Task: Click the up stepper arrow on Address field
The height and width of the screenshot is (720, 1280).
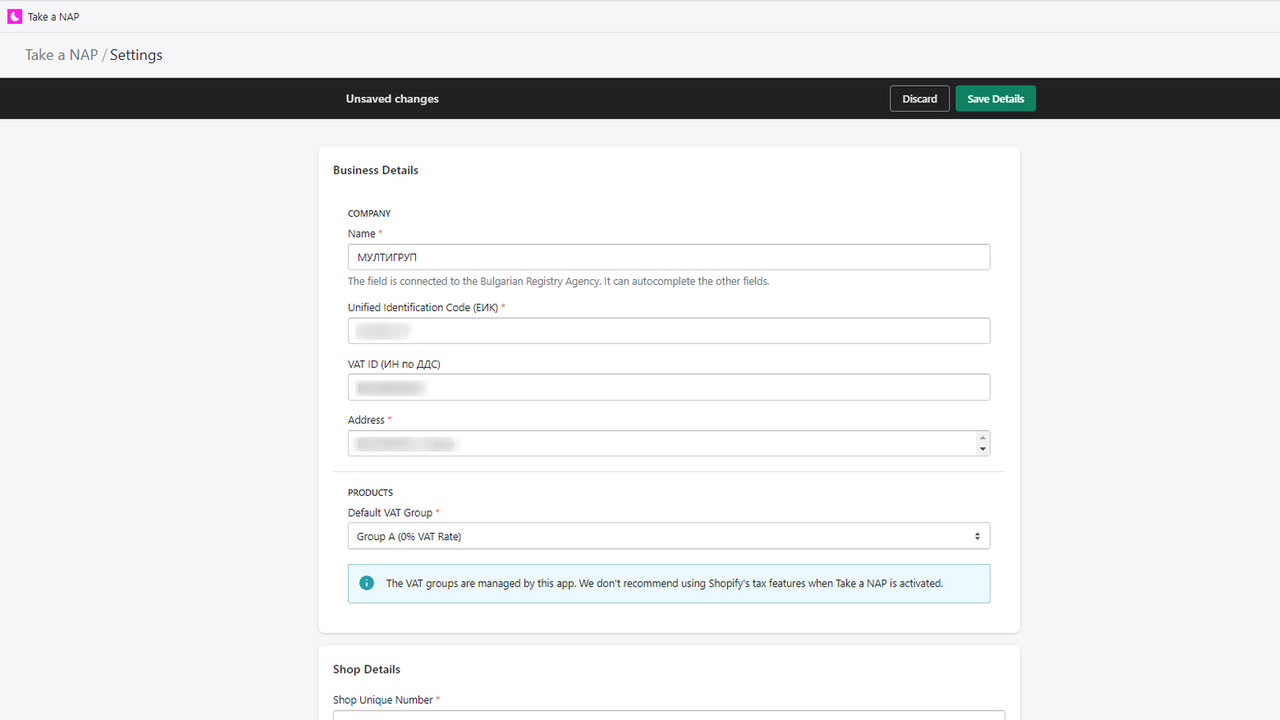Action: (x=982, y=437)
